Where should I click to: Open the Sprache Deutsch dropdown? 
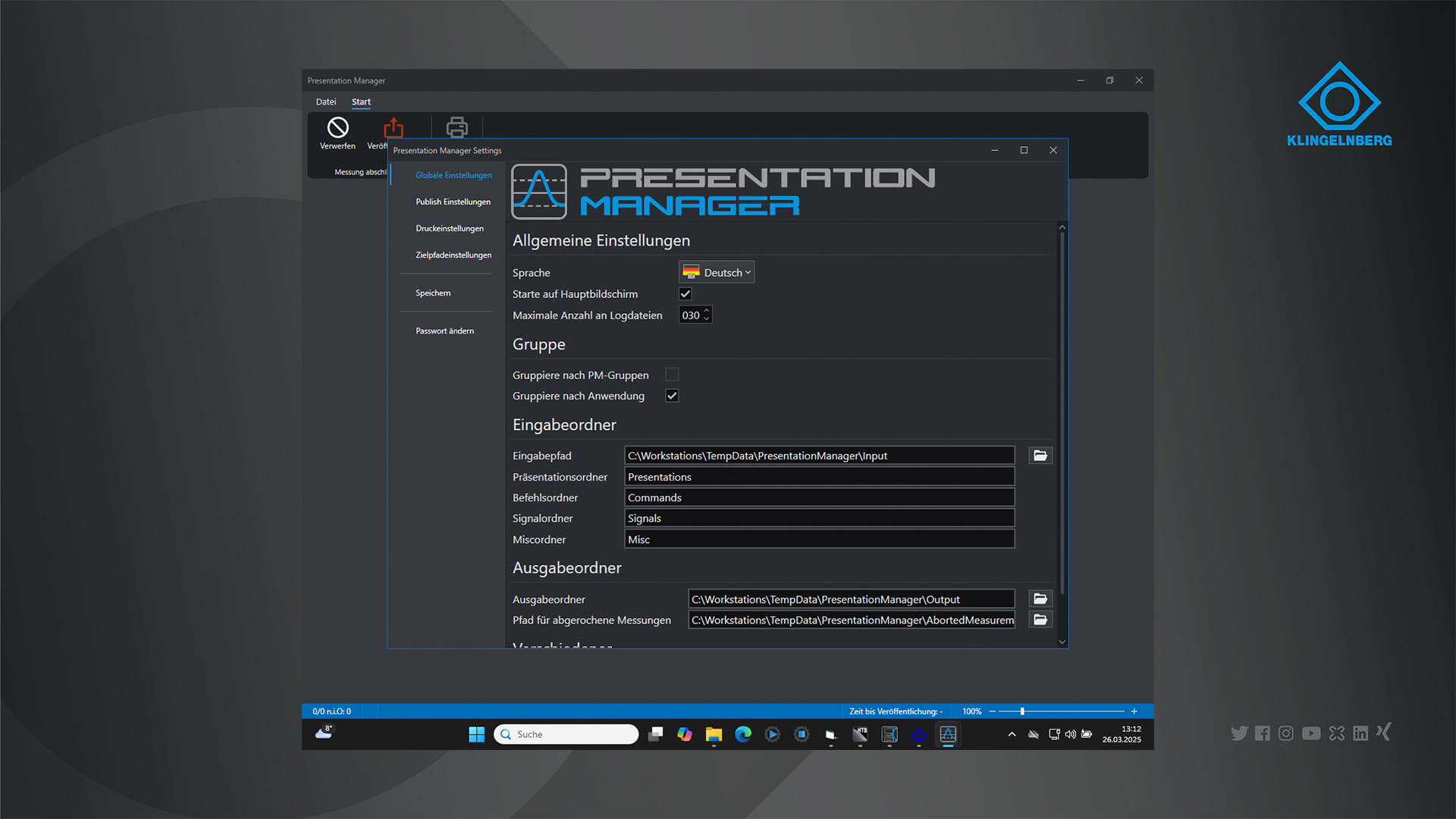[x=717, y=272]
